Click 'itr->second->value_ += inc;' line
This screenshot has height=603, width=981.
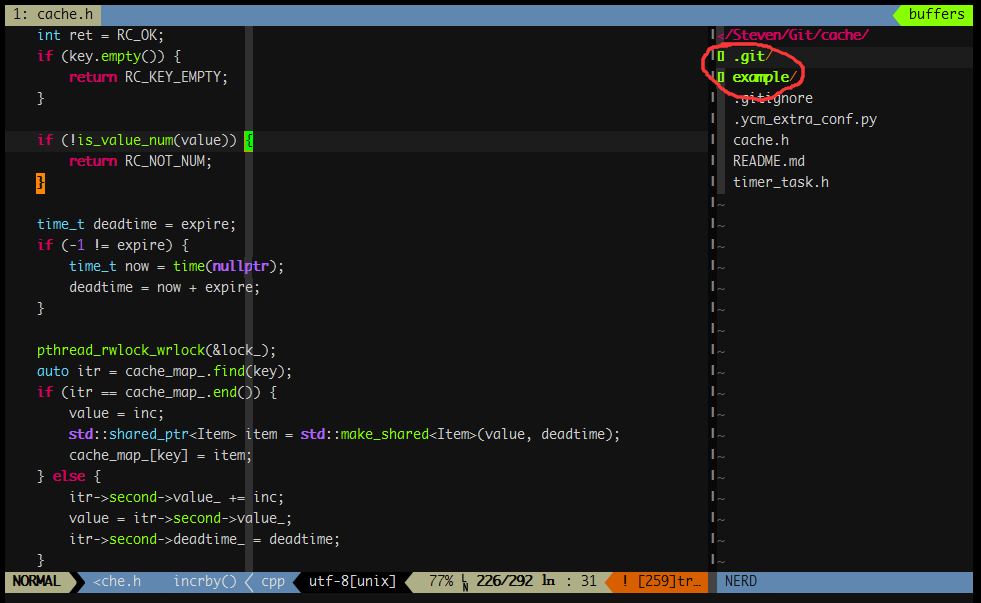click(x=176, y=497)
